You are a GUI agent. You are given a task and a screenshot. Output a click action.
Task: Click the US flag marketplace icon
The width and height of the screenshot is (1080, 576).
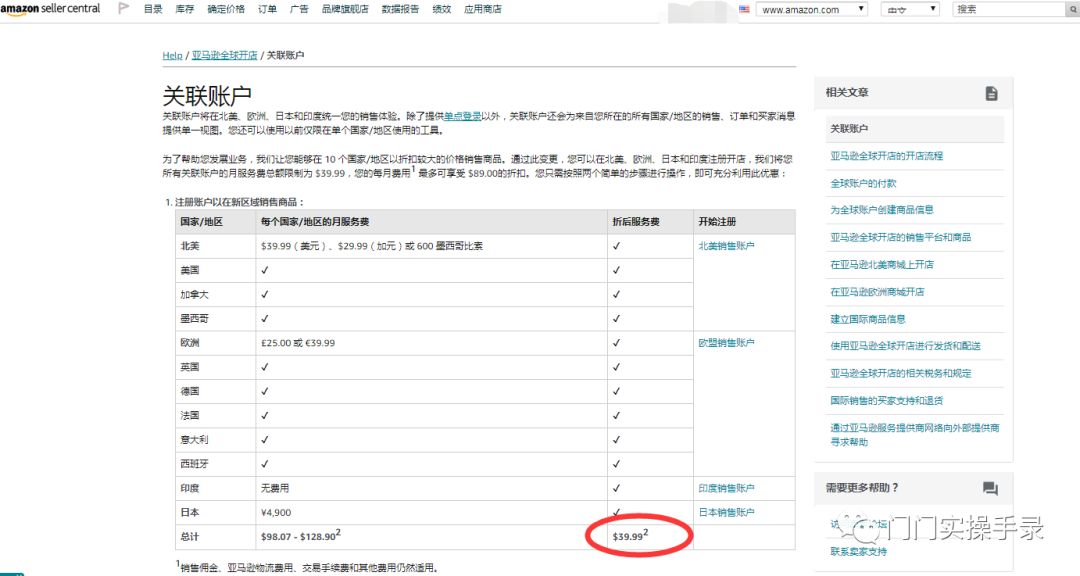[744, 9]
